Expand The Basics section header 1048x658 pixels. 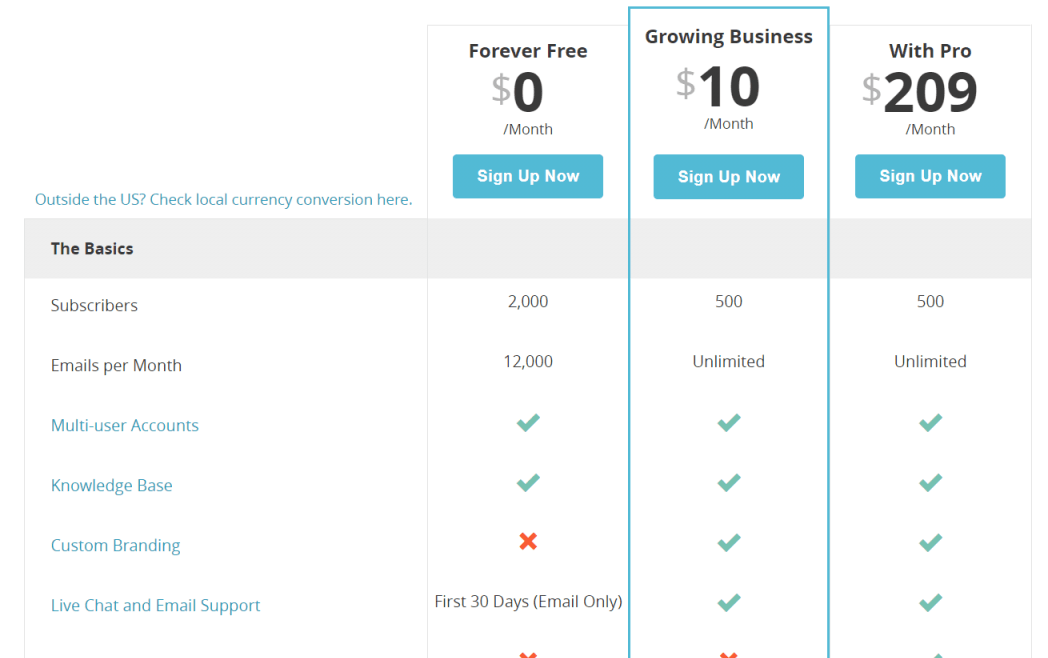point(91,248)
